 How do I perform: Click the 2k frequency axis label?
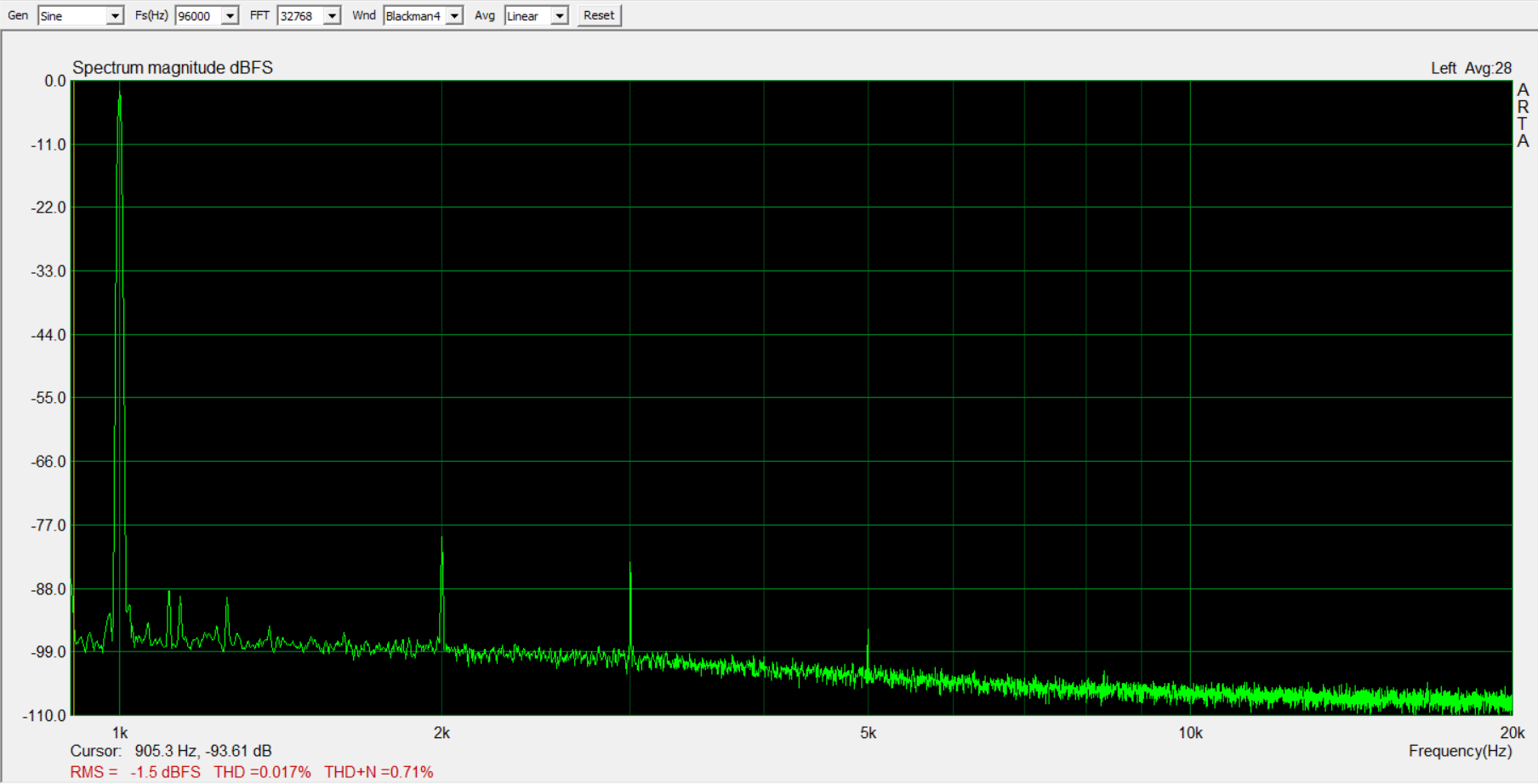441,733
